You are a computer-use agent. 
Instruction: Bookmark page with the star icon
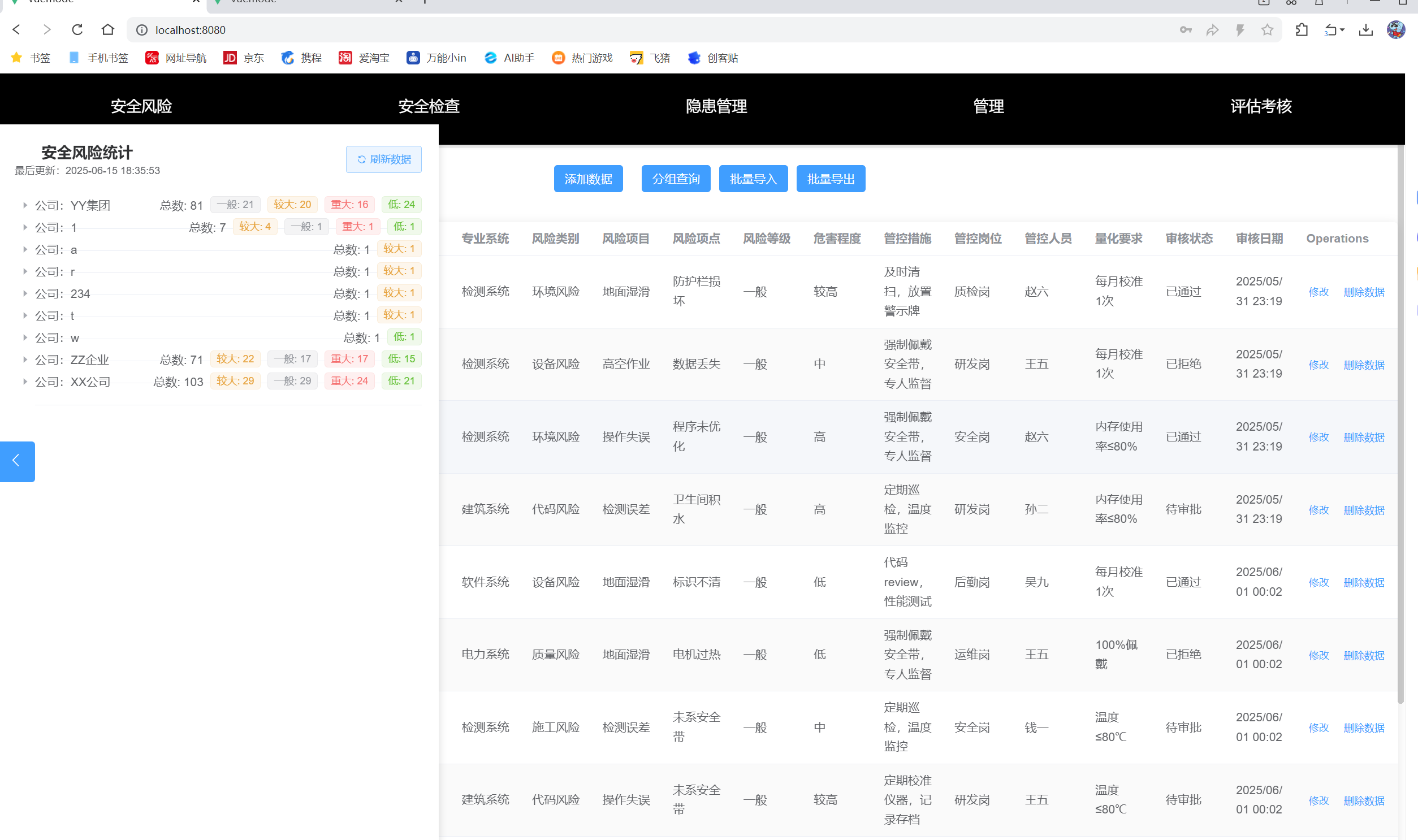click(1267, 29)
